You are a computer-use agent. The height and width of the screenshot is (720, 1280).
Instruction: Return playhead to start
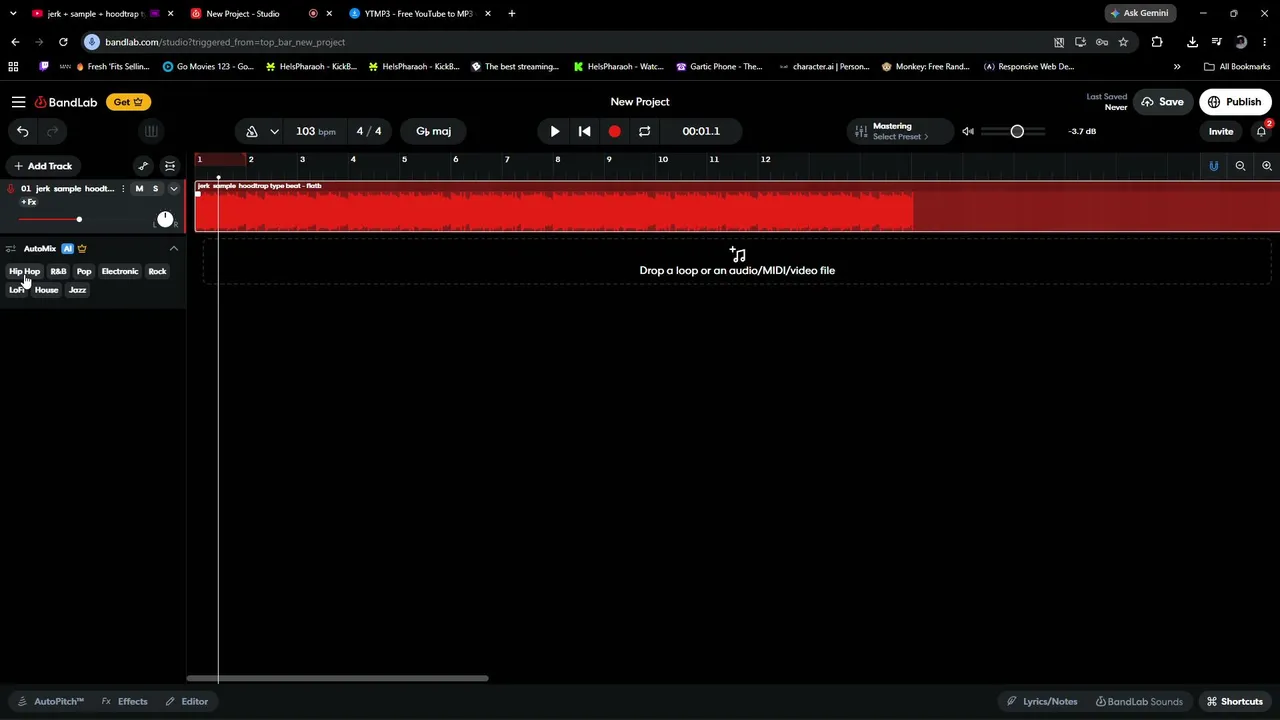click(x=585, y=131)
